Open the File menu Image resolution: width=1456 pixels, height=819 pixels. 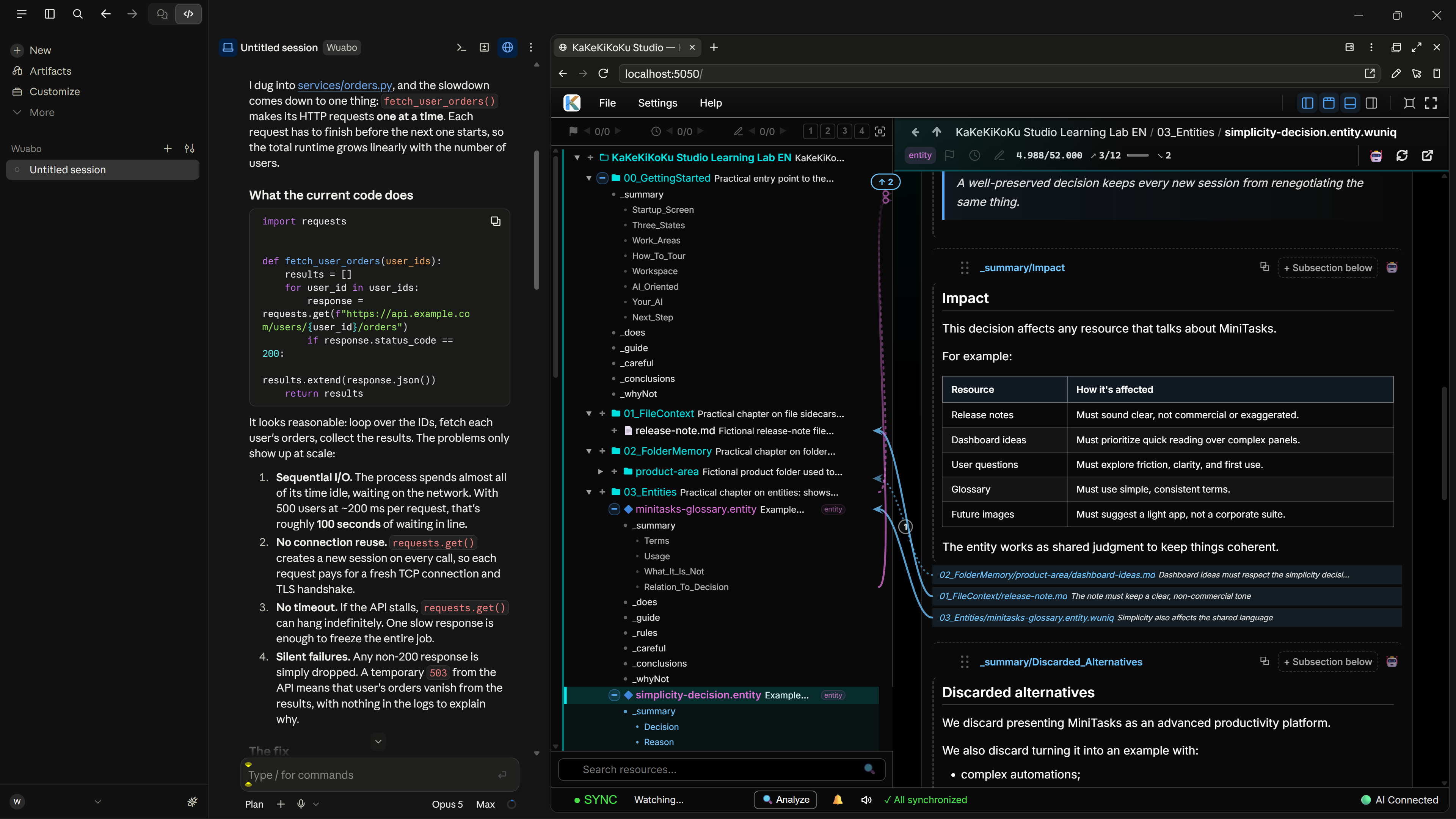[x=607, y=103]
